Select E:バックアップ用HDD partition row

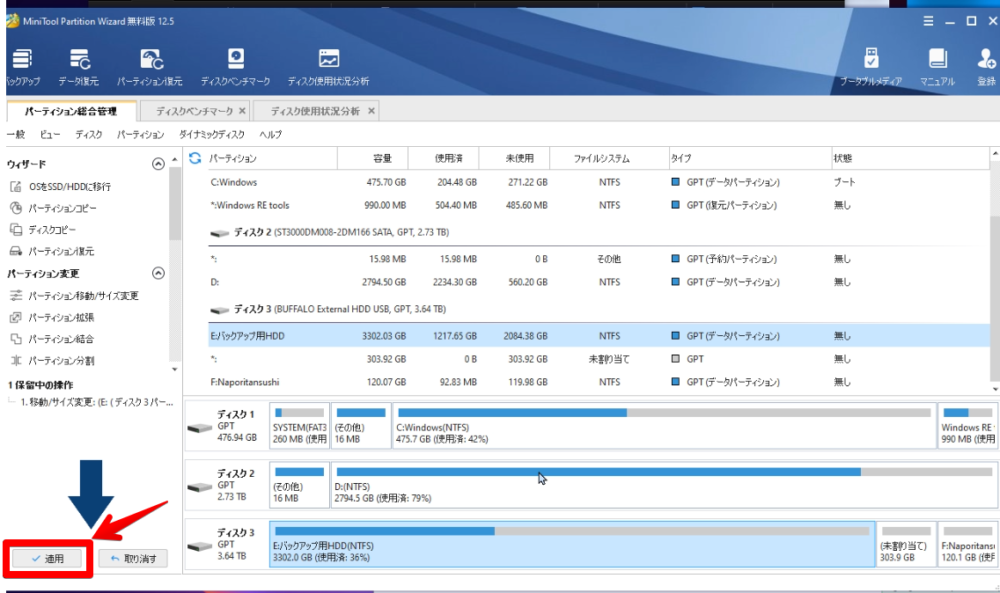pos(599,336)
